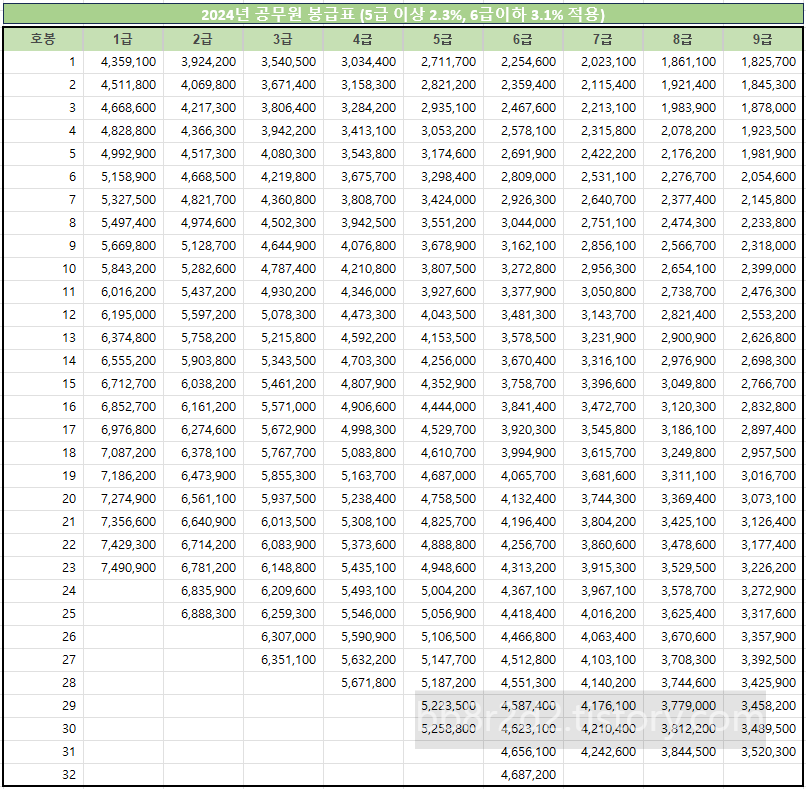Viewport: 806px width, 789px height.
Task: Click cell with value 4,948,600
Action: pyautogui.click(x=443, y=568)
